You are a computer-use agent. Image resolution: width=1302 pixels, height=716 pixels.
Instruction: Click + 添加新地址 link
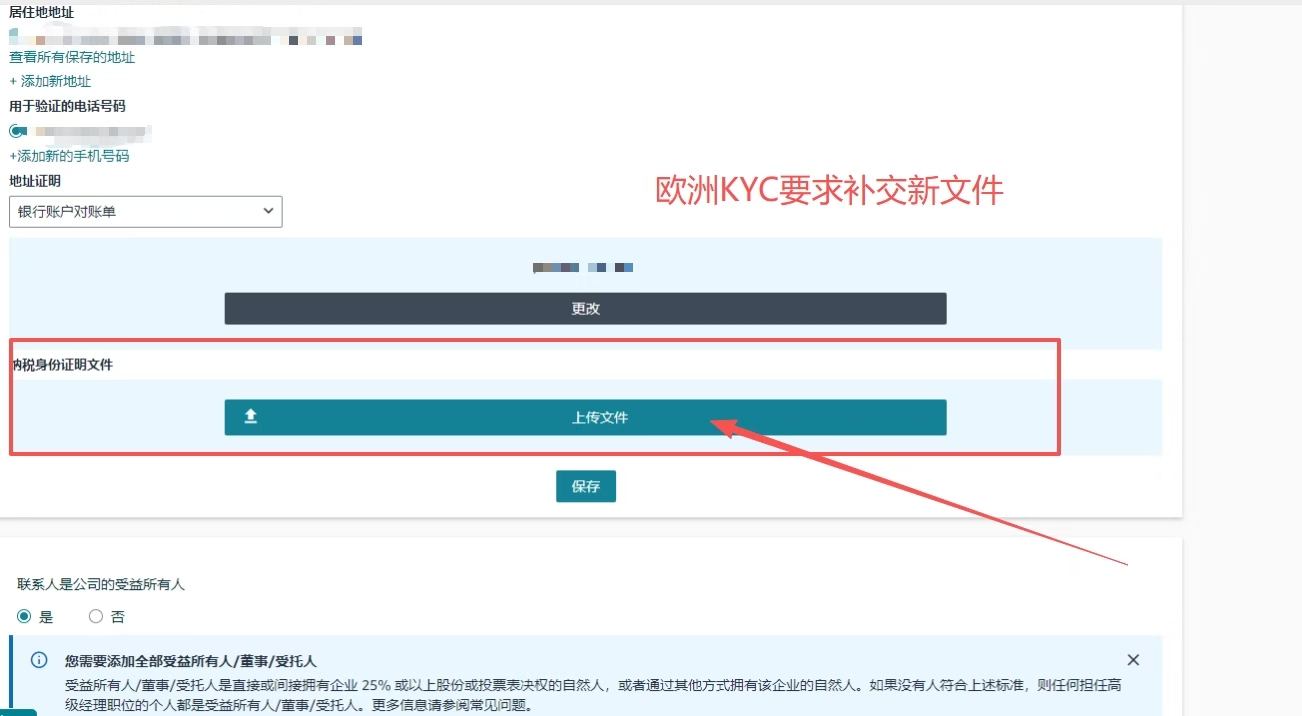[x=50, y=81]
